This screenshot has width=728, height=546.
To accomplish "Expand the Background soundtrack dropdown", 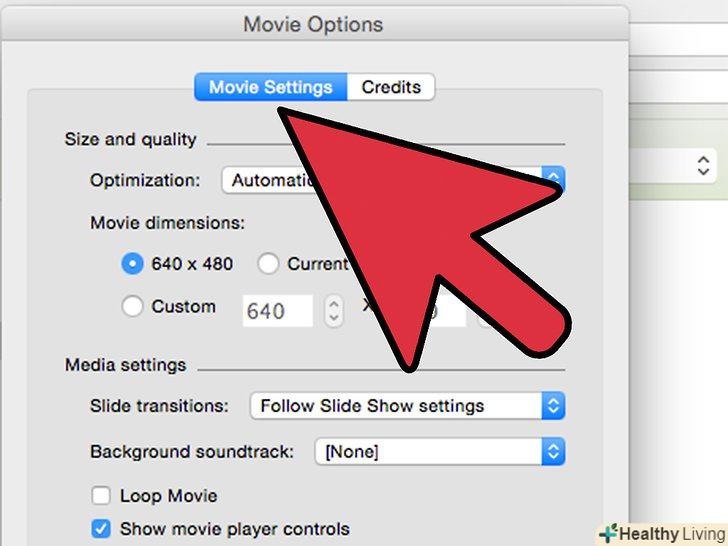I will (439, 452).
